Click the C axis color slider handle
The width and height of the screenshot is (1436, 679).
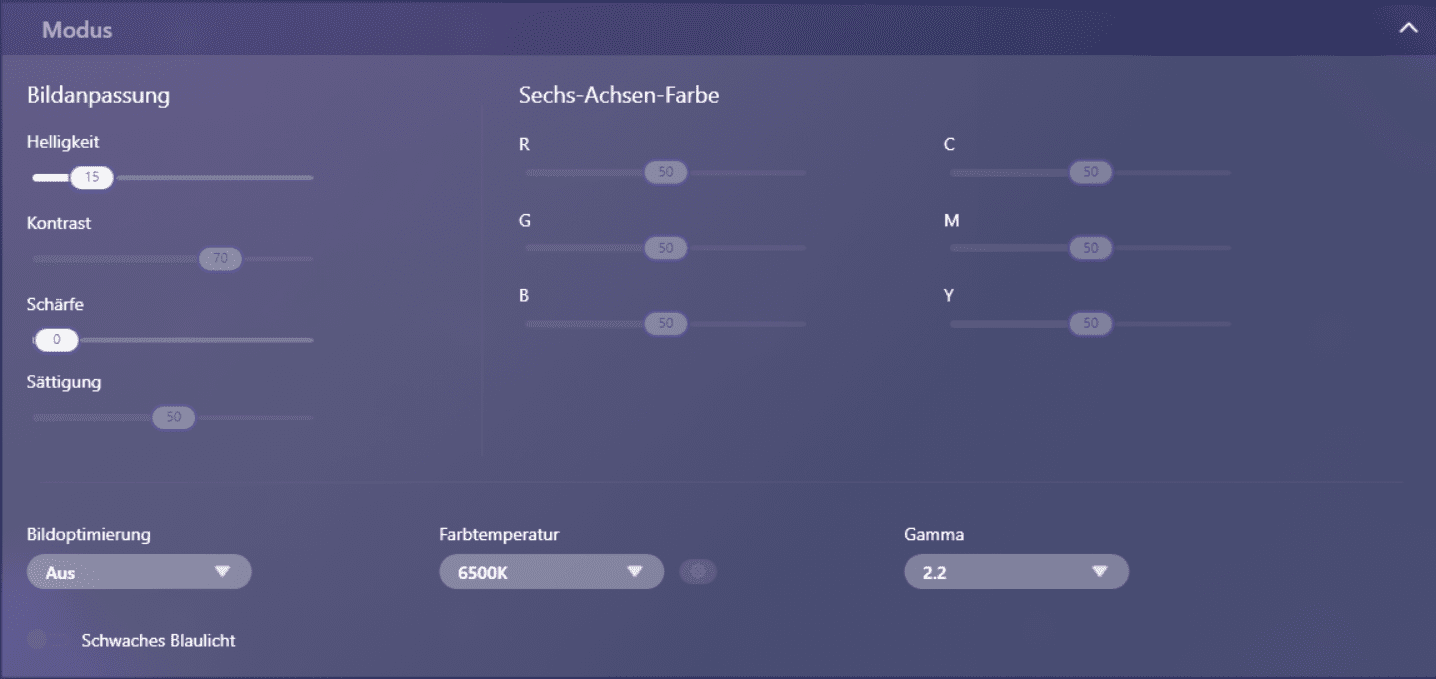pyautogui.click(x=1090, y=172)
